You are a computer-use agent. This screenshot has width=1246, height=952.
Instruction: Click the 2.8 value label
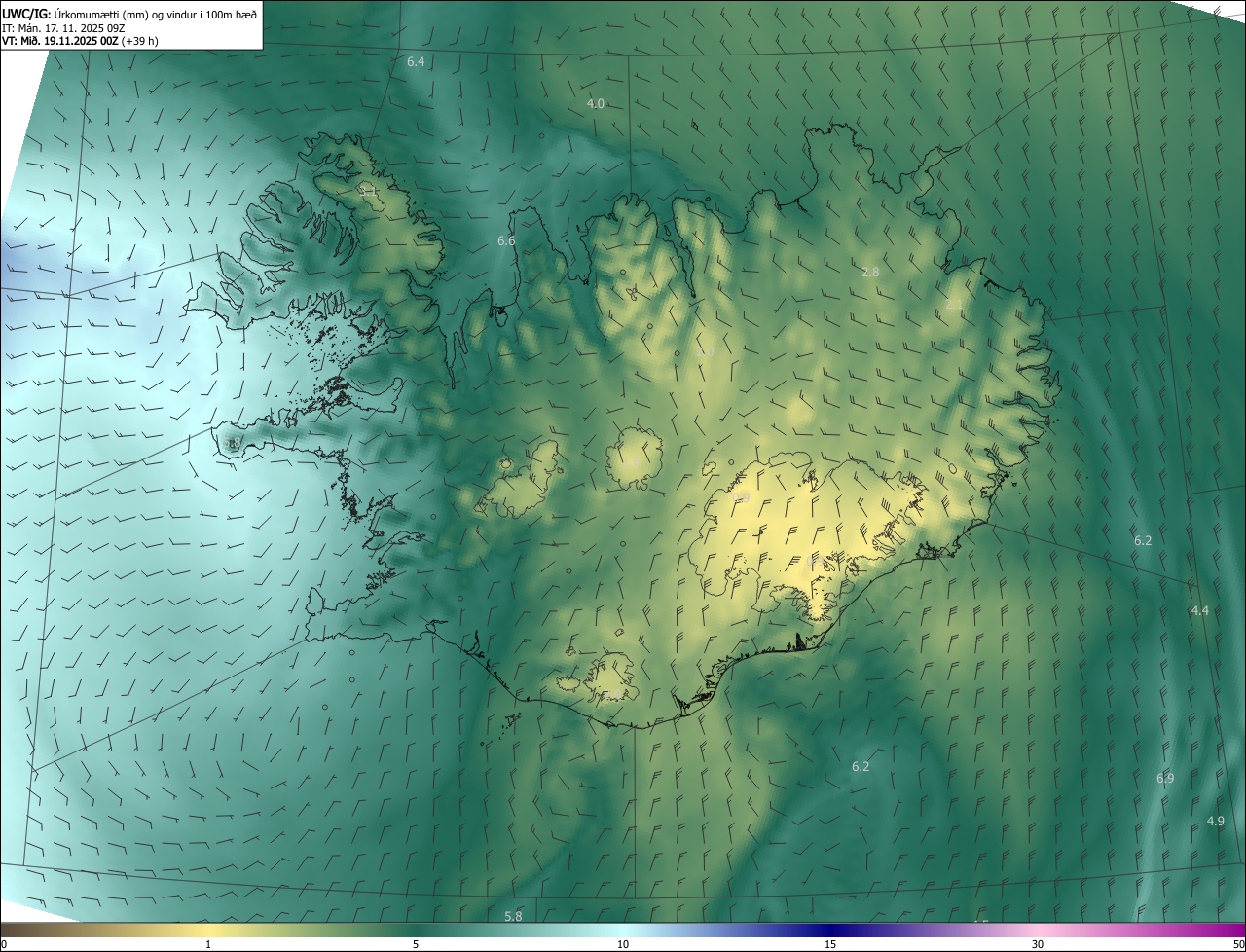click(x=870, y=272)
